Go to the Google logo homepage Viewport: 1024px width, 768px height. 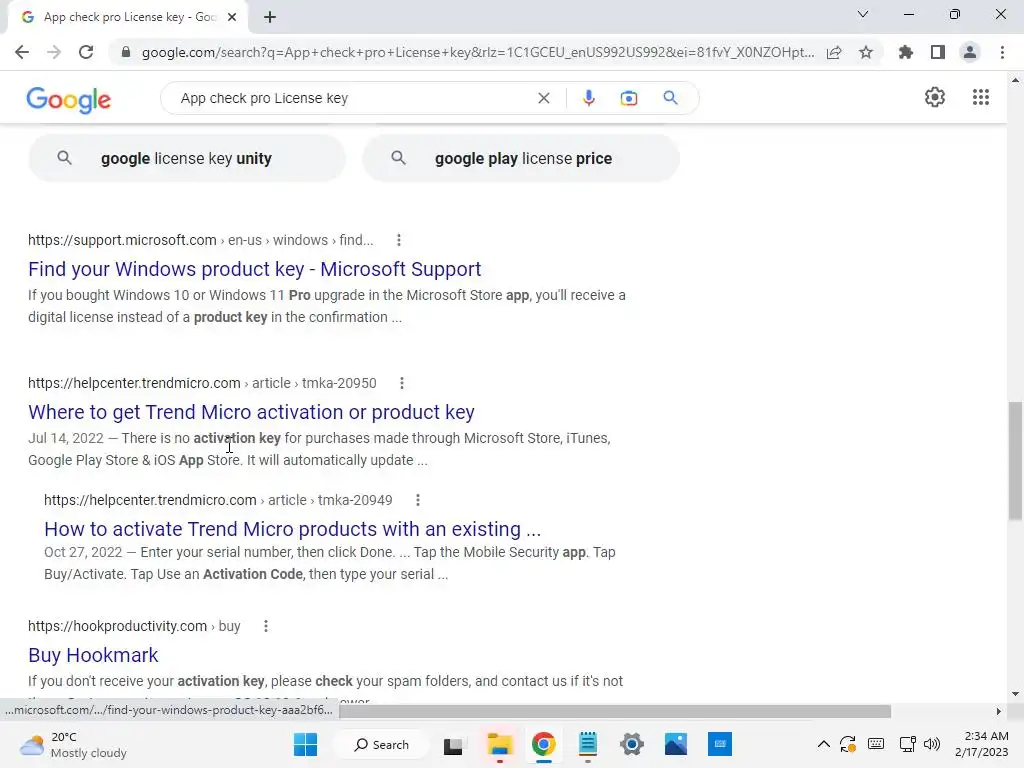coord(69,99)
